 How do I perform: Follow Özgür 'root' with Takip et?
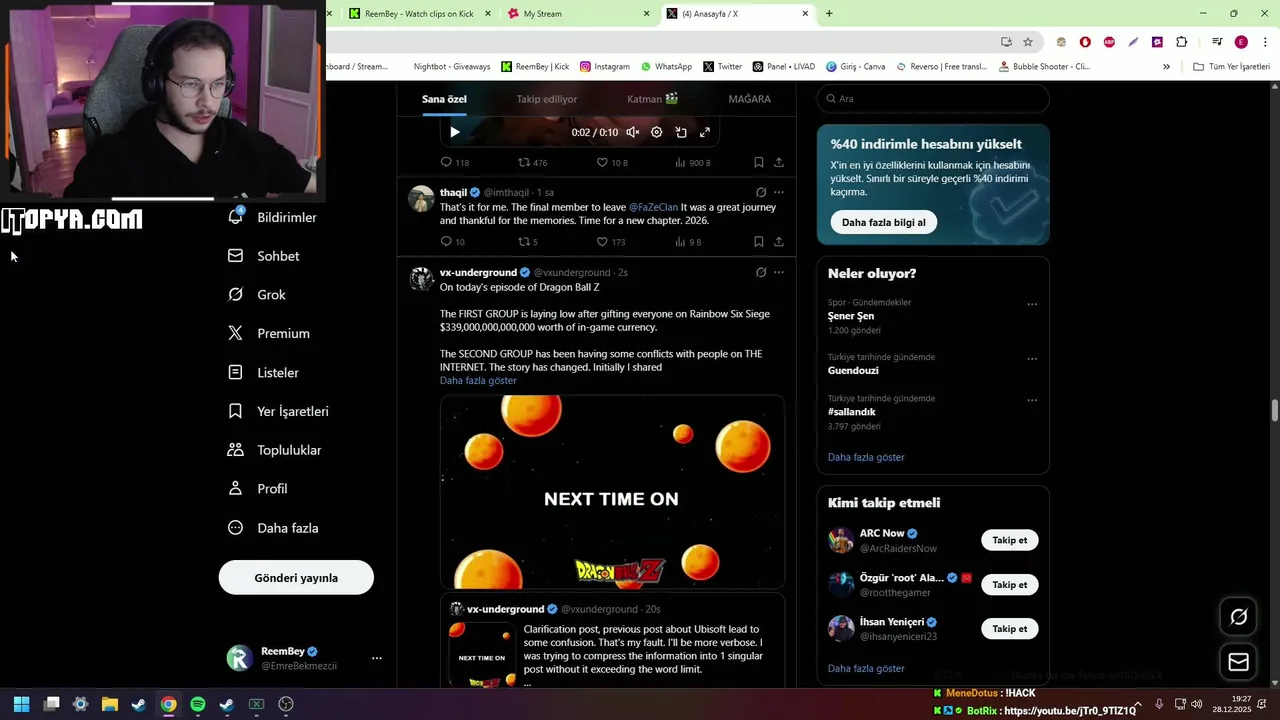point(1010,584)
